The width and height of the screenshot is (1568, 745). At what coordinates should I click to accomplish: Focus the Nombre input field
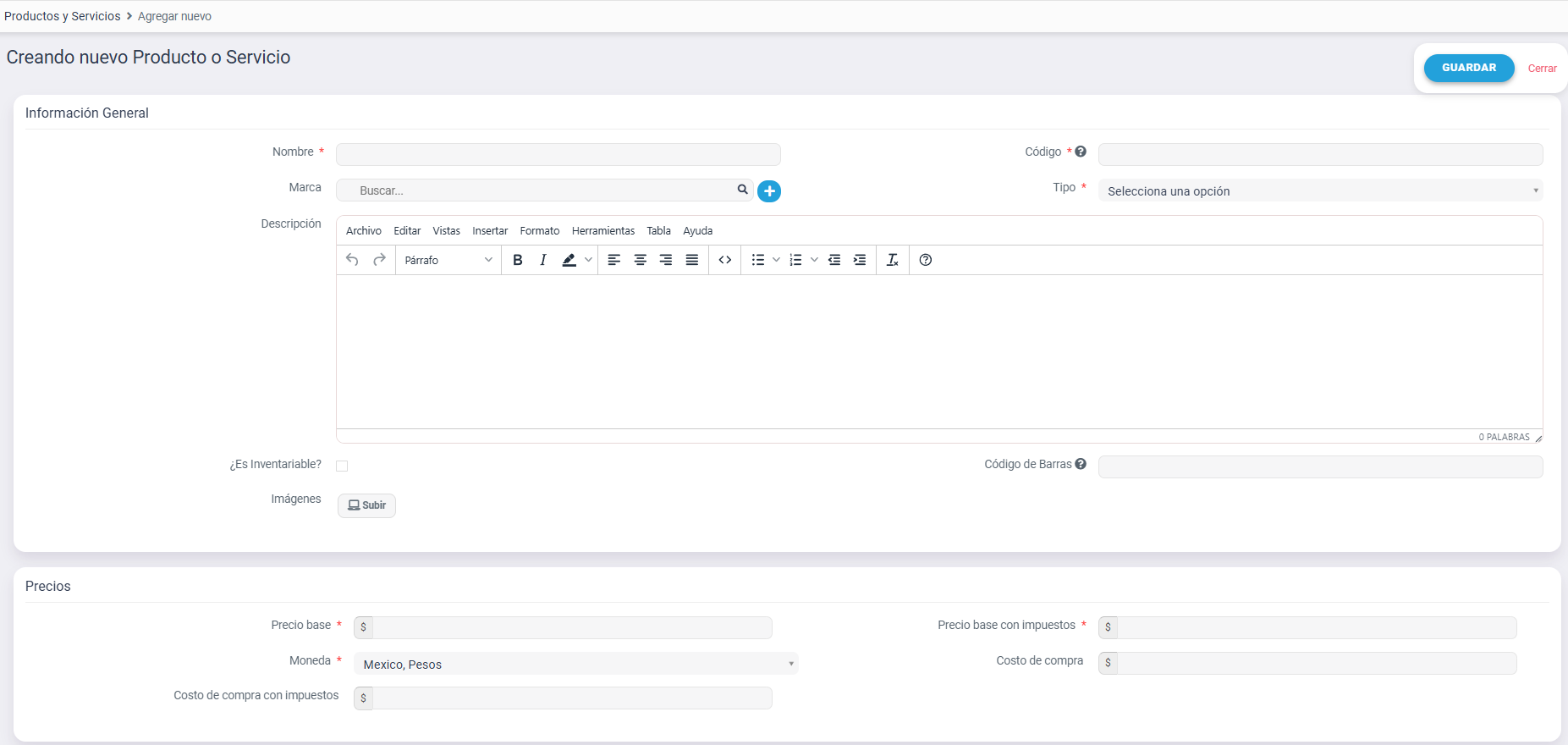click(558, 154)
